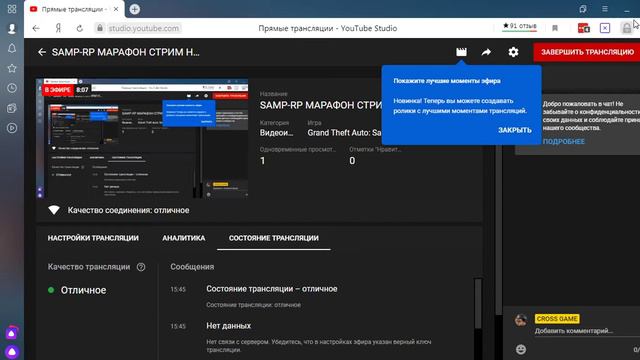Click the CROSS GAME chat avatar
The image size is (640, 360).
pyautogui.click(x=520, y=320)
